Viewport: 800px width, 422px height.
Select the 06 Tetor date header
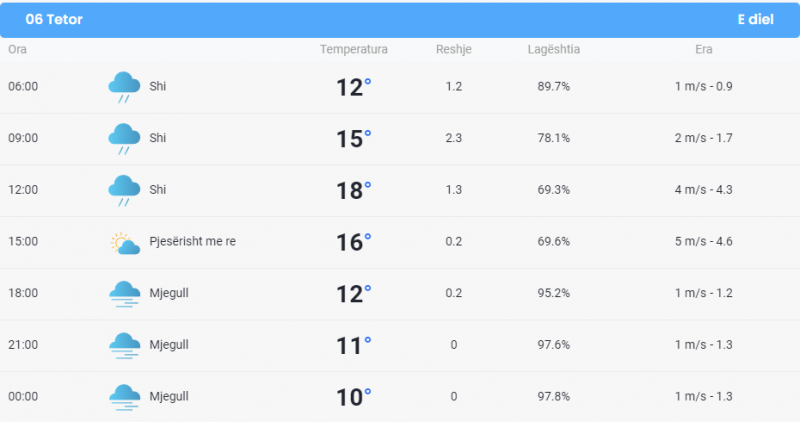[54, 19]
